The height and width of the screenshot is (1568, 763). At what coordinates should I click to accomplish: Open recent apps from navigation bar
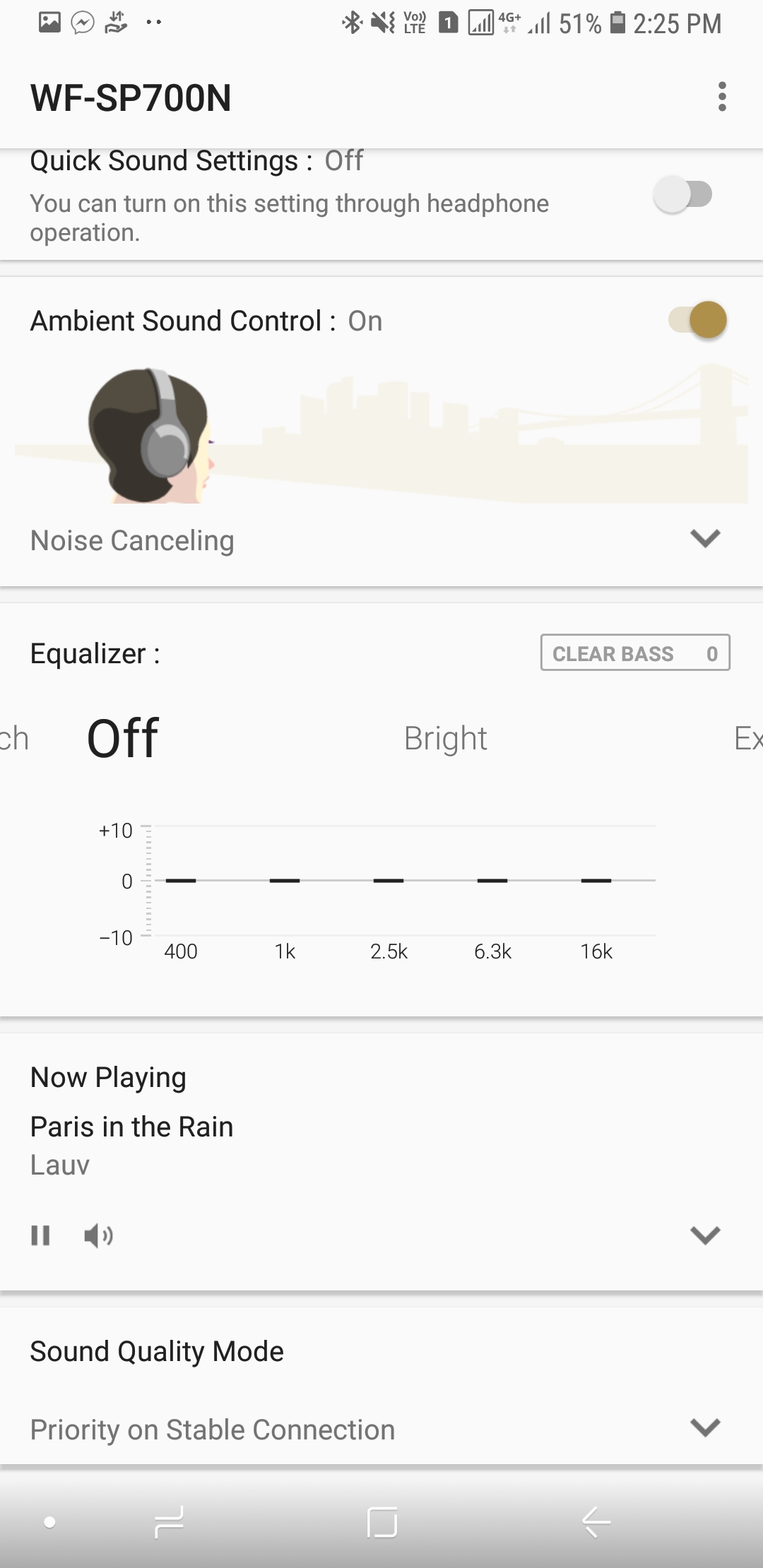pyautogui.click(x=169, y=1522)
